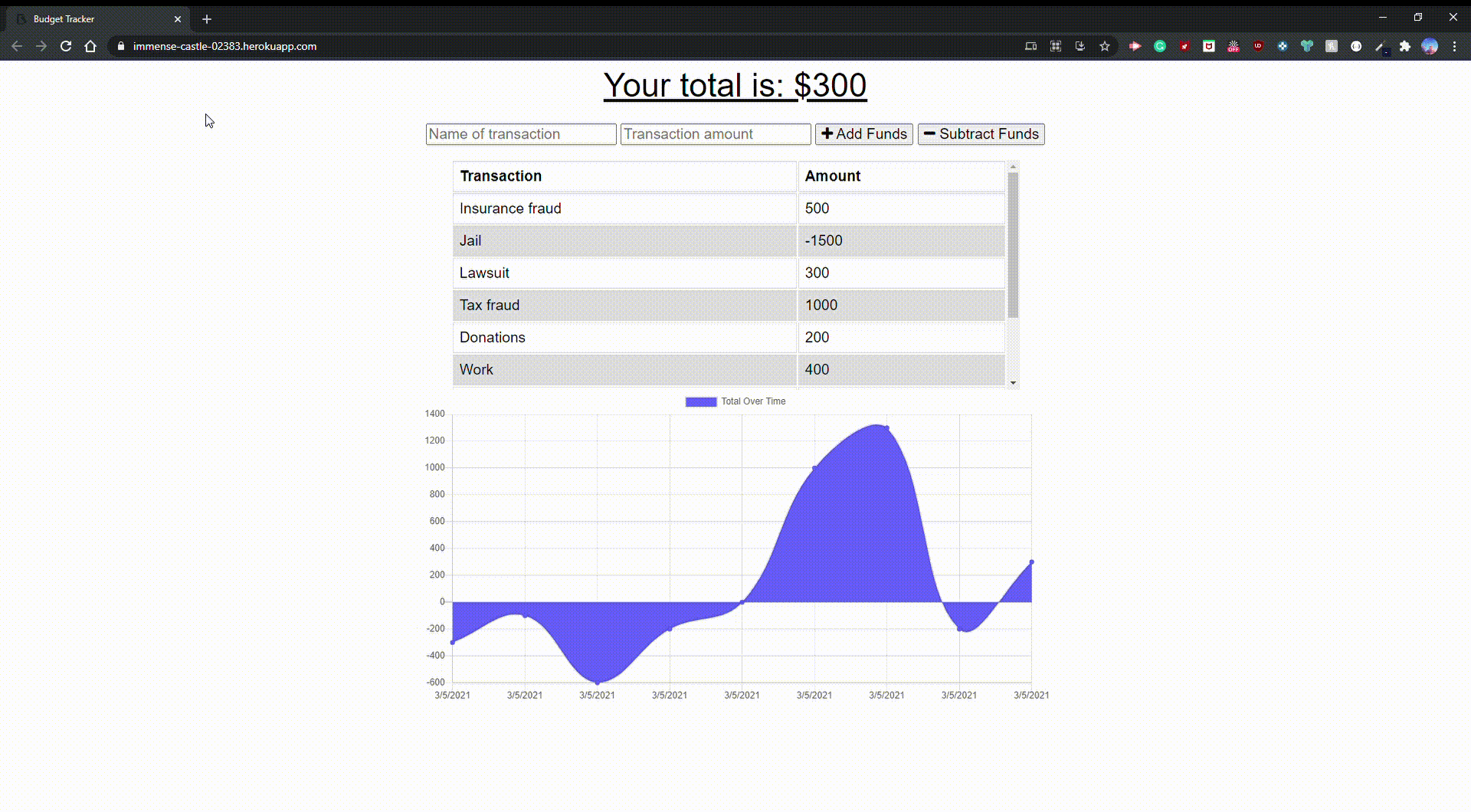Screen dimensions: 1471x812
Task: Click the download page icon in the toolbar
Action: 1080,46
